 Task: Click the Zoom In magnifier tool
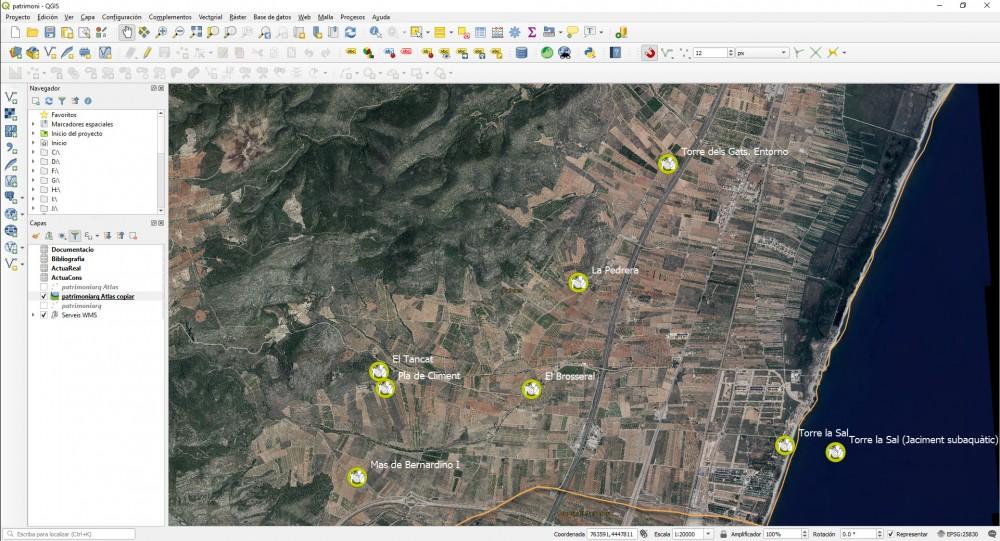pos(162,33)
